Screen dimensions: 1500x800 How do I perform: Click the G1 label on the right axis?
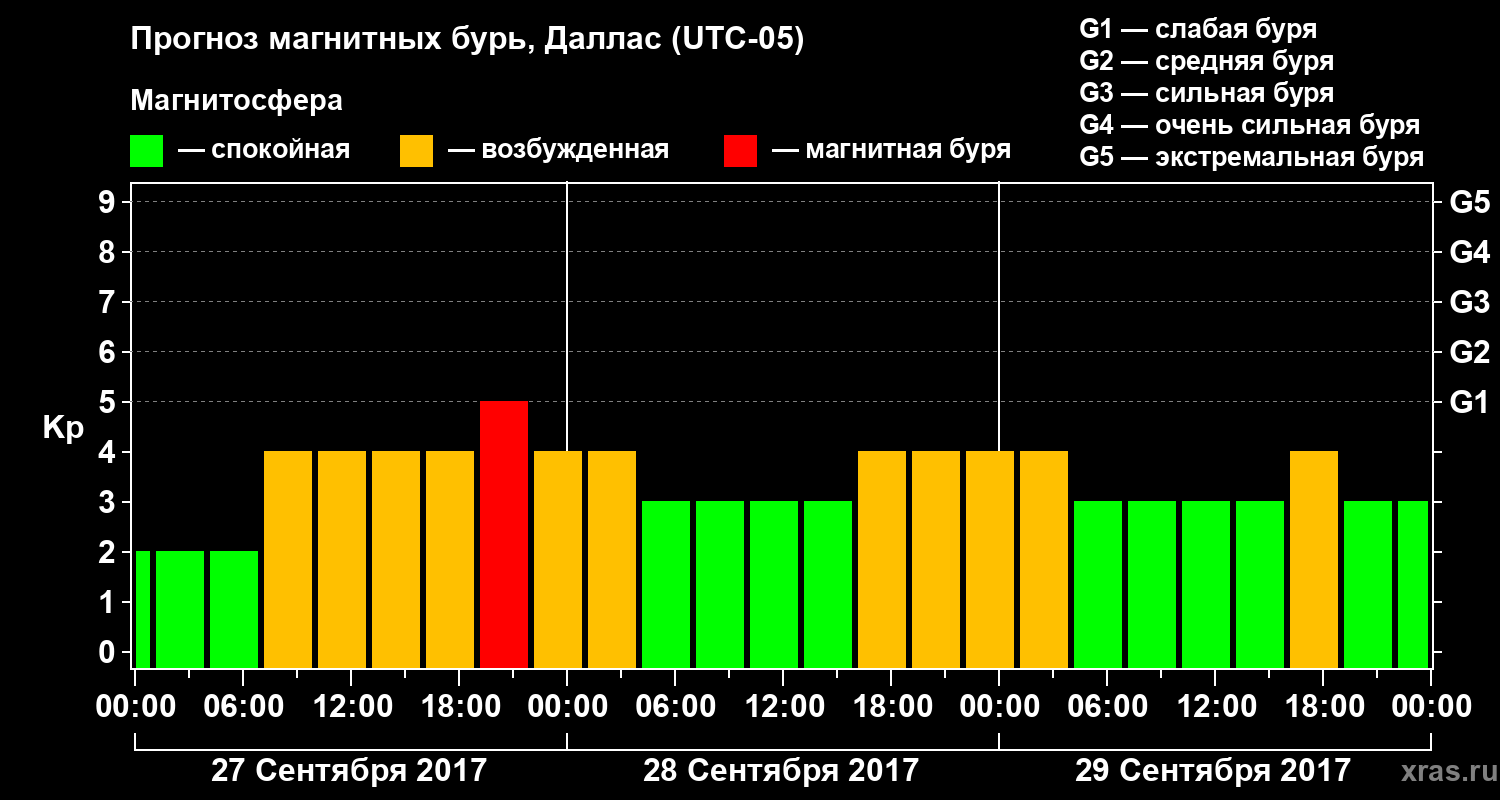coord(1470,402)
